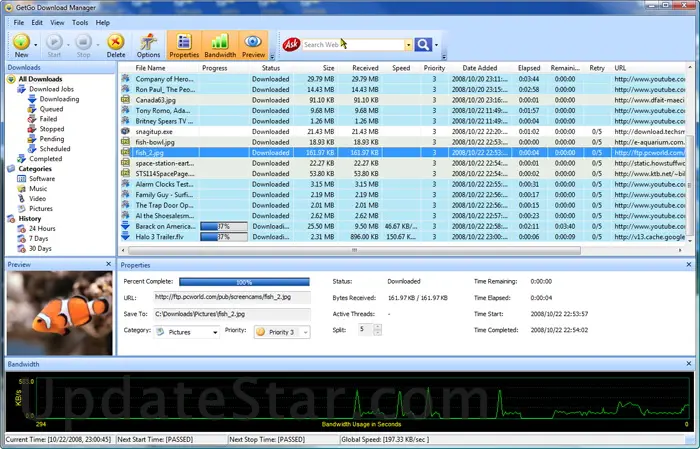Click the Delete icon in the toolbar
The height and width of the screenshot is (449, 700).
[x=116, y=45]
